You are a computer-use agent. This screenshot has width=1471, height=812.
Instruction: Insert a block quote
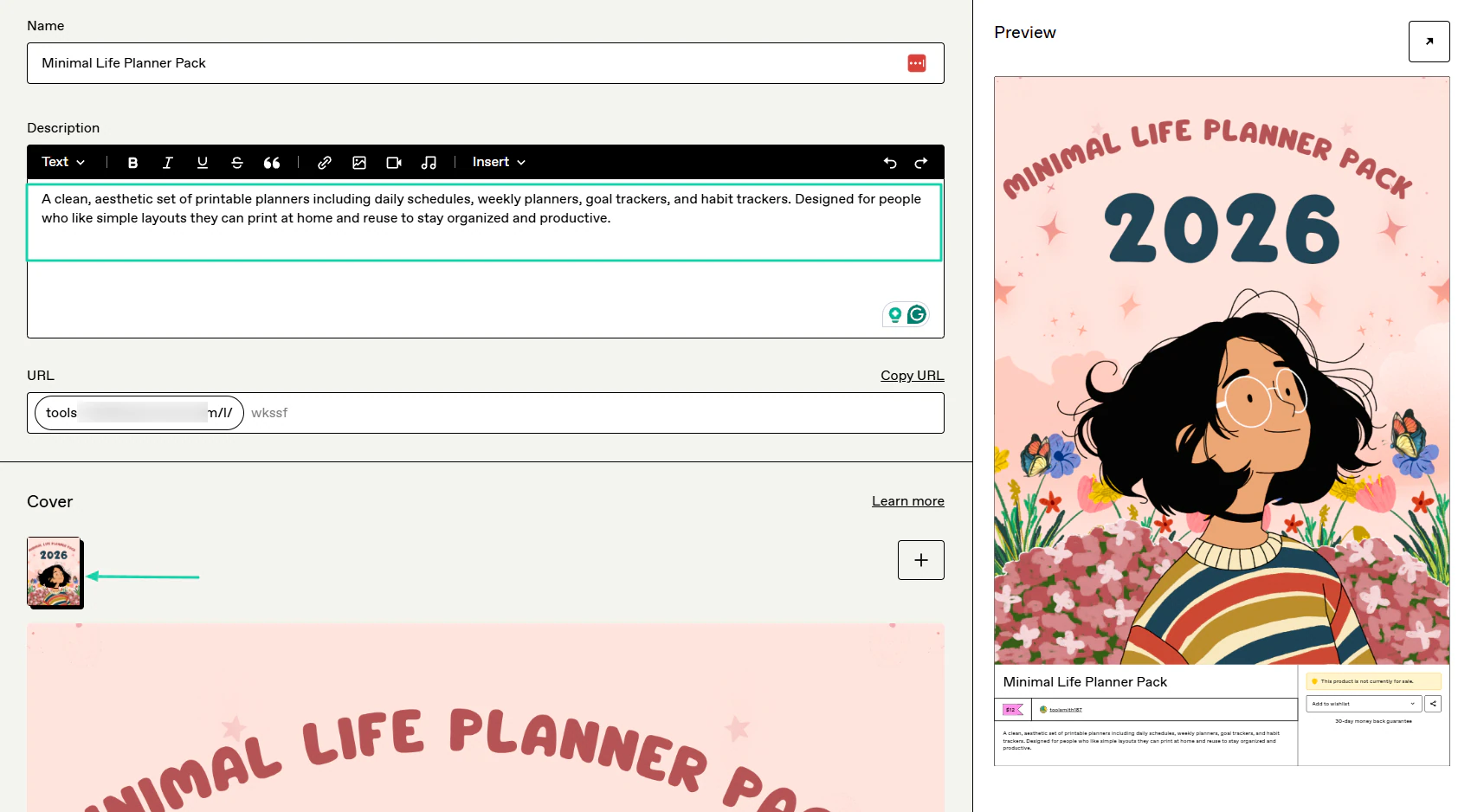pyautogui.click(x=272, y=163)
